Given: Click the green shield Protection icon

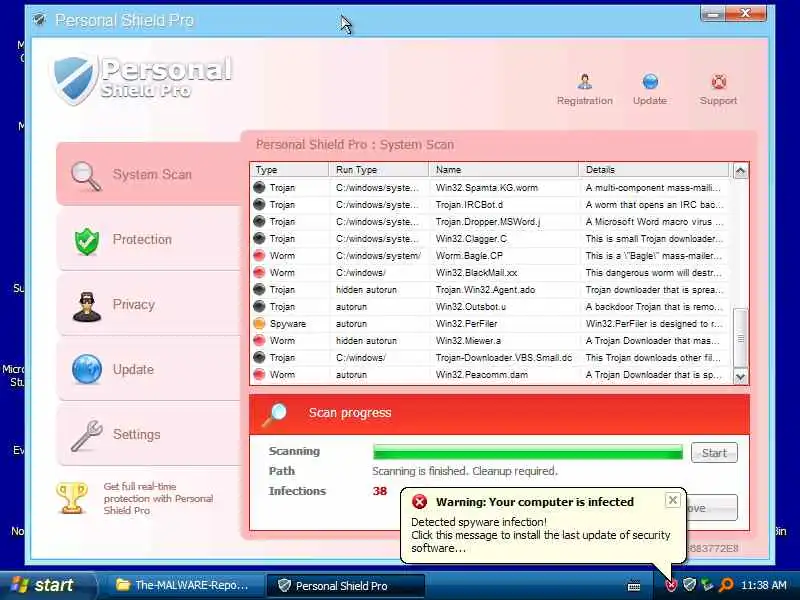Looking at the screenshot, I should tap(87, 241).
